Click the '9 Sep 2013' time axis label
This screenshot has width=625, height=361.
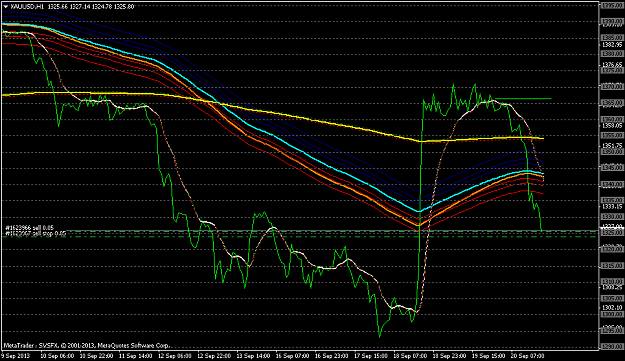tap(15, 356)
